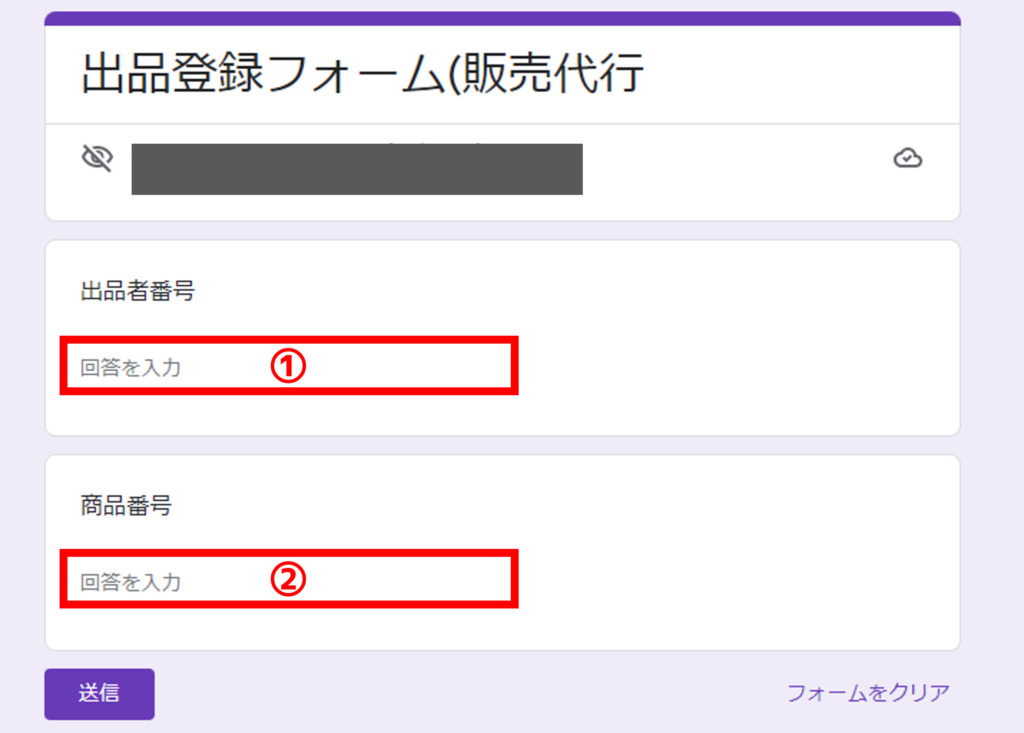Focus the 商品番号 answer input field
The image size is (1024, 733).
coord(289,579)
